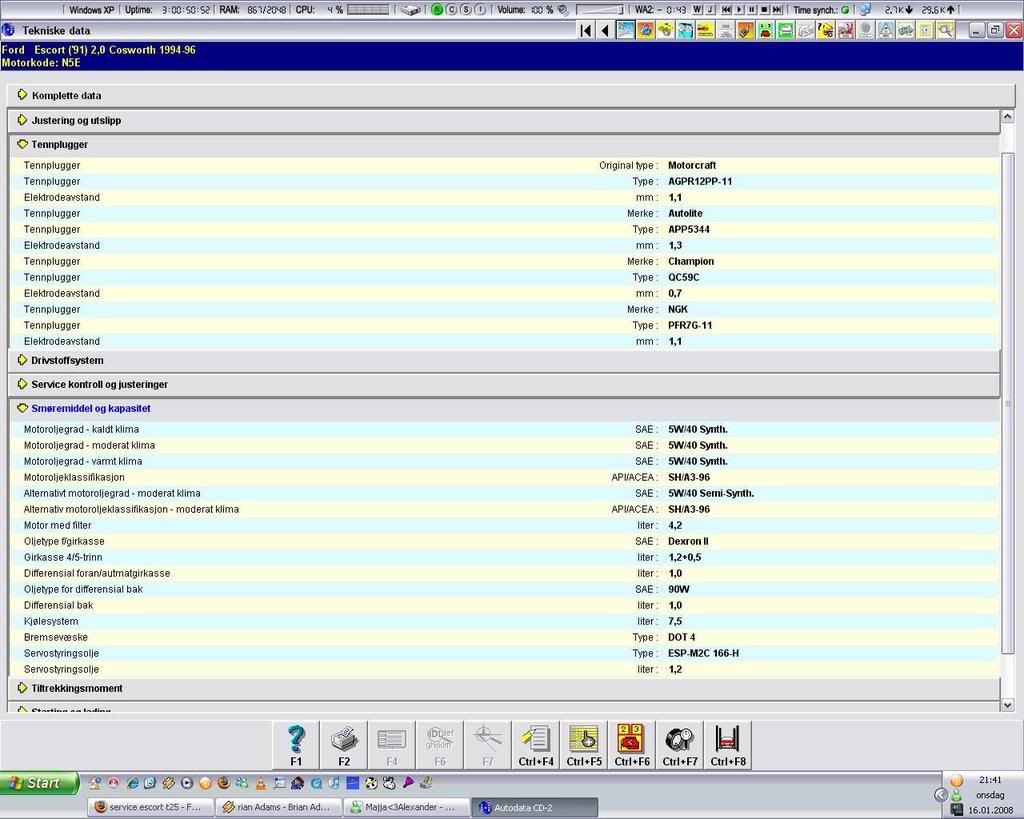Switch to 'service escort t25' Firefox taskbar window
Image resolution: width=1024 pixels, height=819 pixels.
(150, 807)
